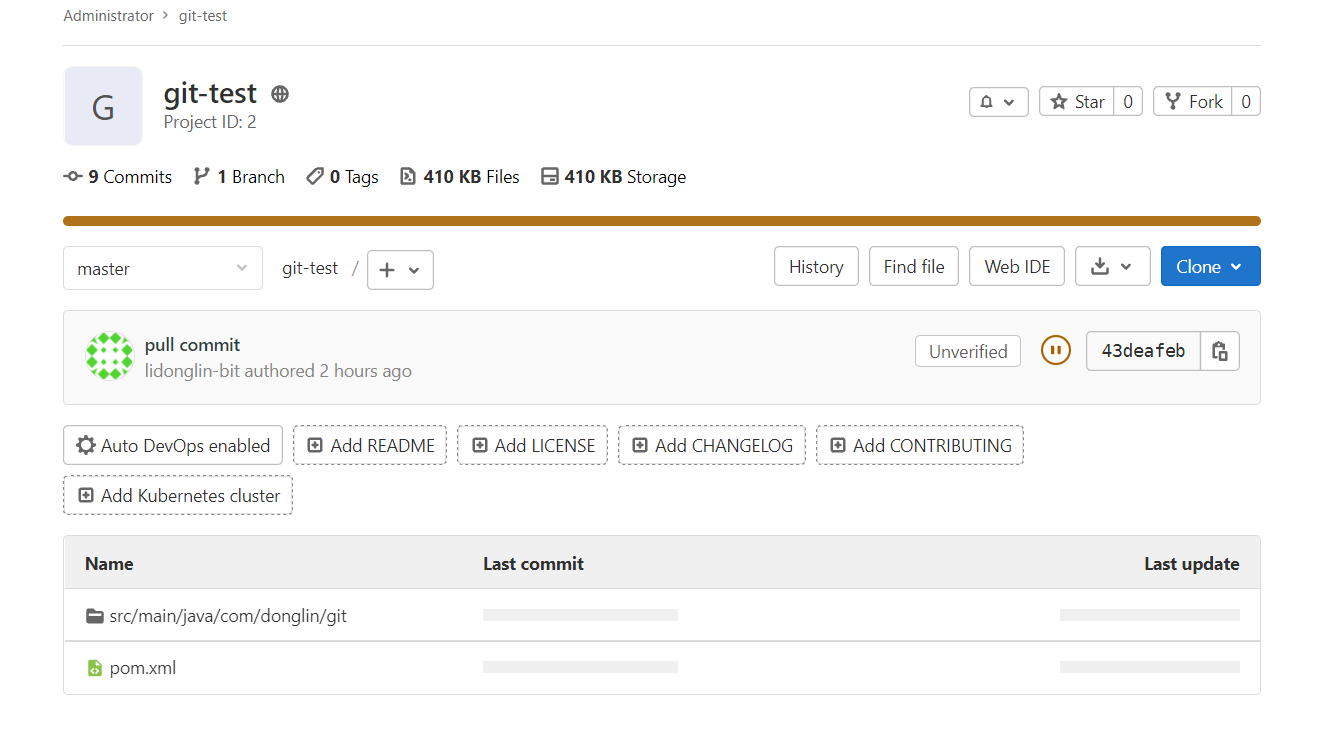The width and height of the screenshot is (1340, 740).
Task: Click the Last commit column header
Action: tap(533, 564)
